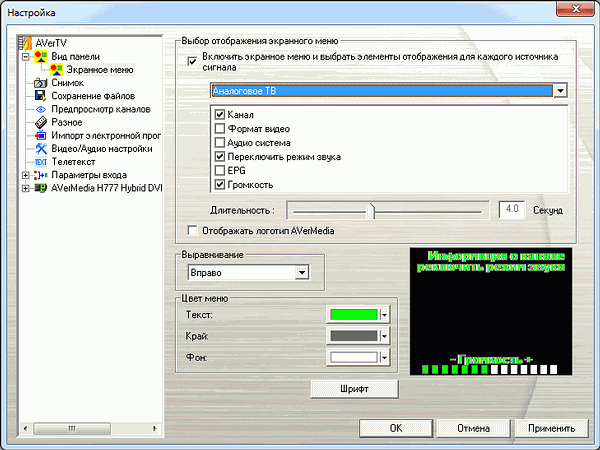The image size is (600, 450).
Task: Expand the AVerMedia H777 Hybrid node
Action: pos(26,188)
